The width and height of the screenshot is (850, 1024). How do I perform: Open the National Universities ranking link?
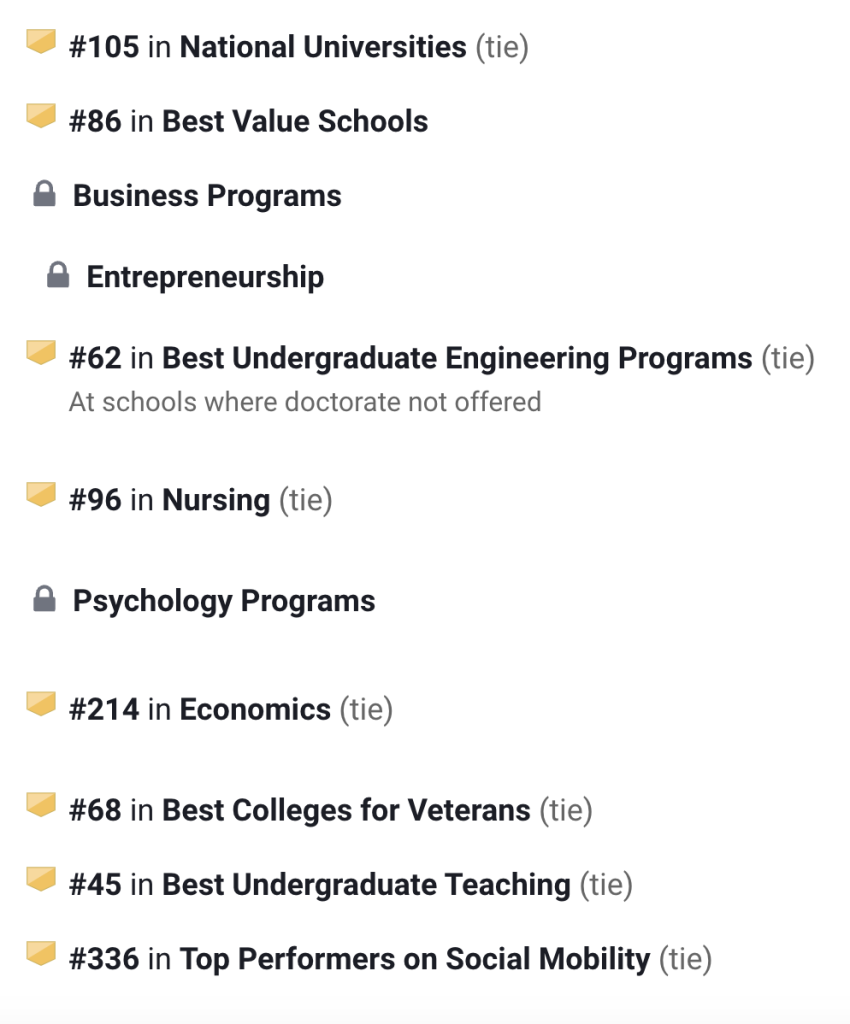point(322,47)
